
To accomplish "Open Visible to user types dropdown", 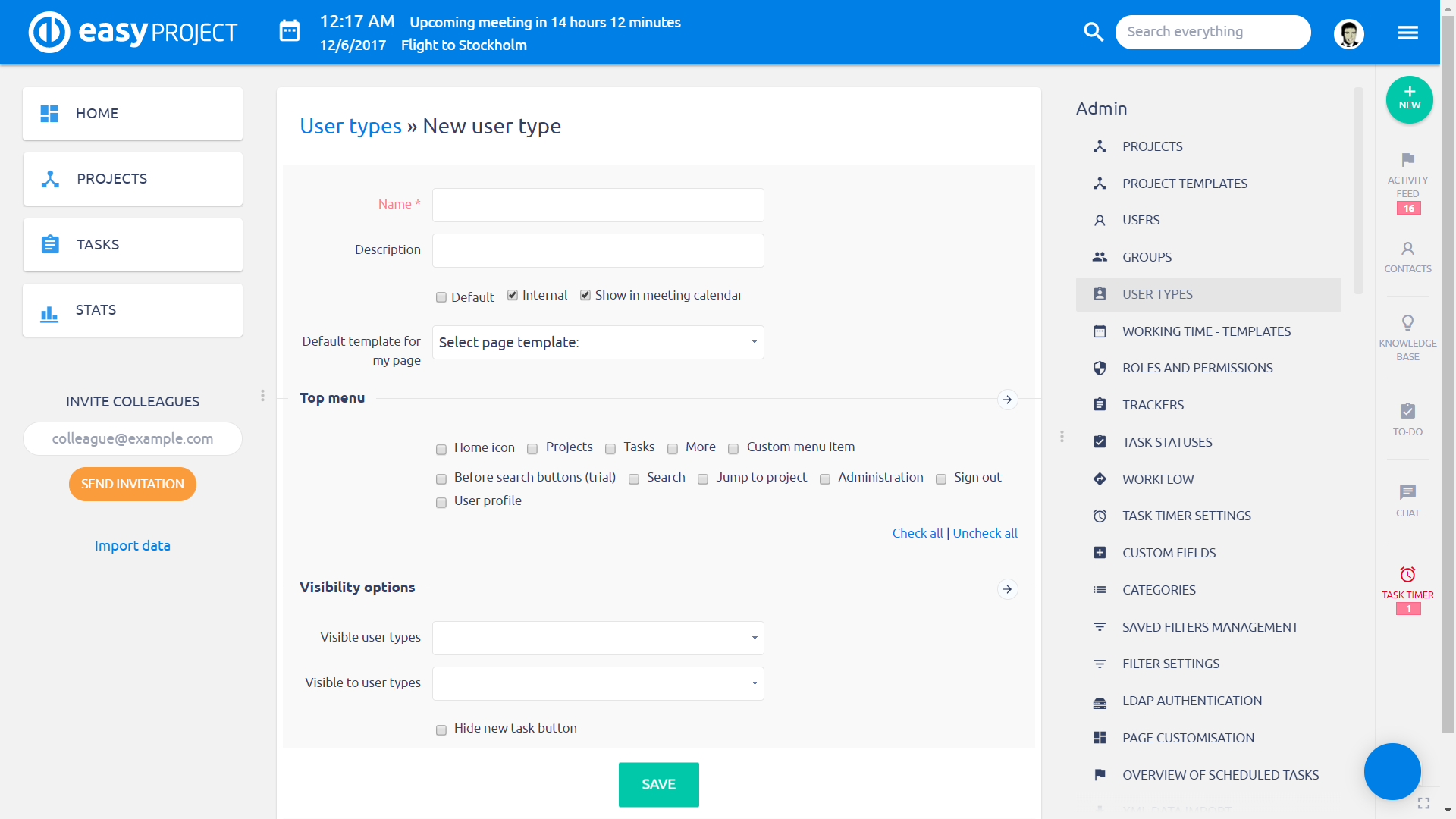I will pyautogui.click(x=598, y=683).
